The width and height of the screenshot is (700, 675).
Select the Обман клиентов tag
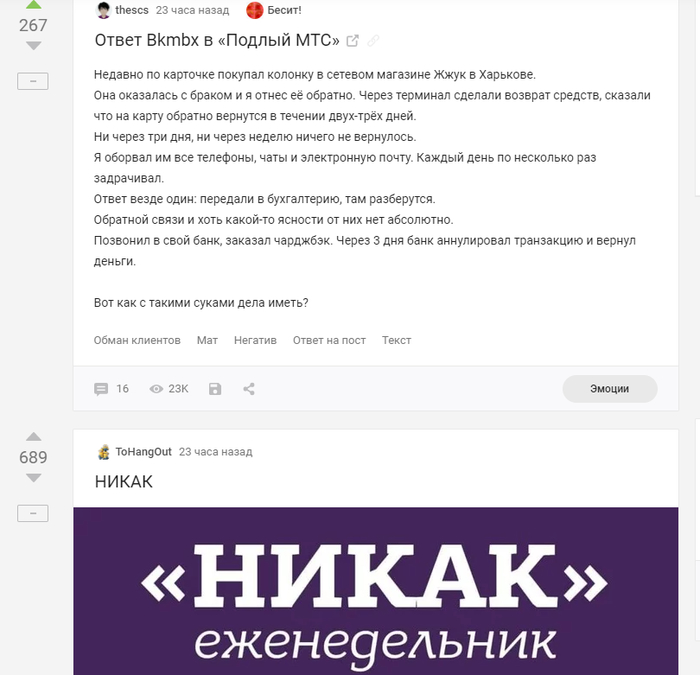[x=137, y=340]
